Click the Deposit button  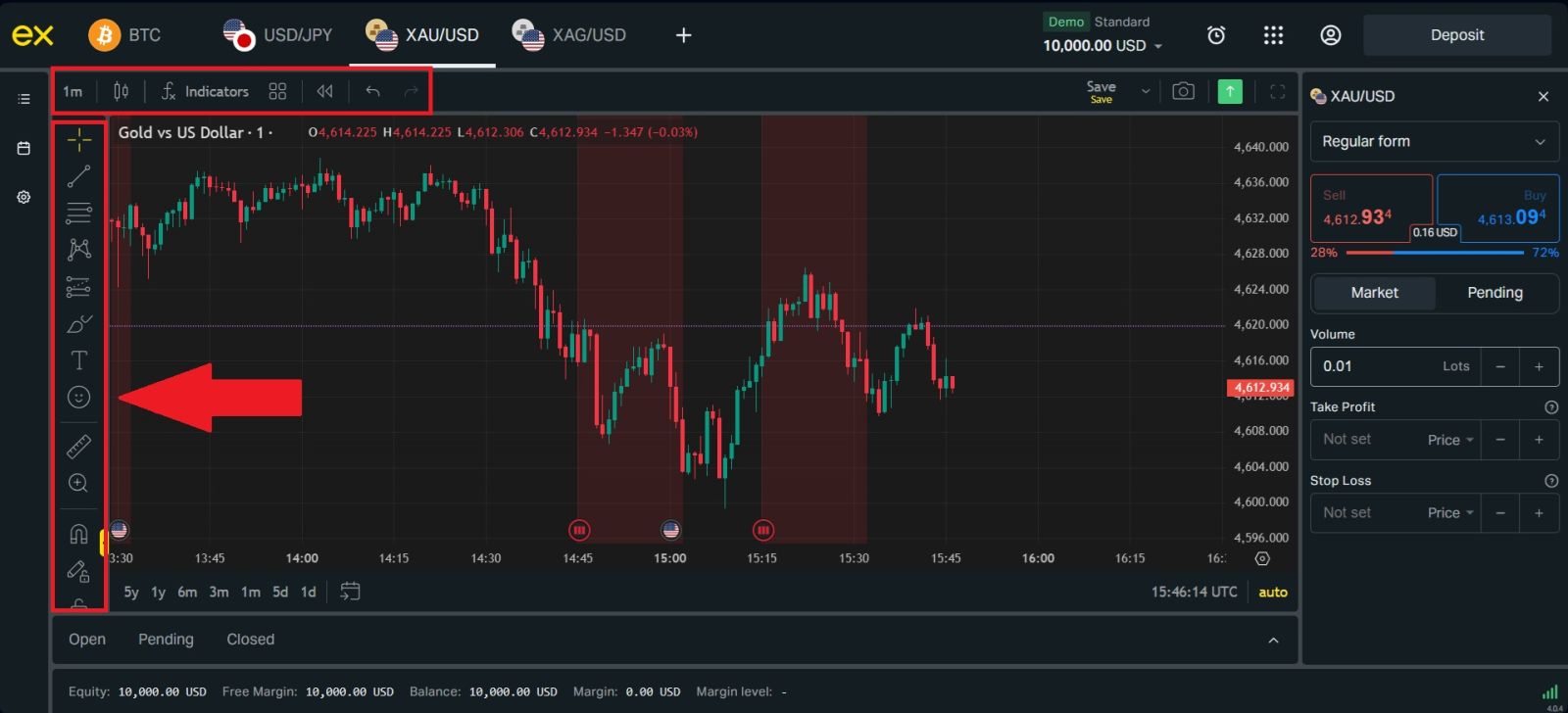click(x=1456, y=35)
